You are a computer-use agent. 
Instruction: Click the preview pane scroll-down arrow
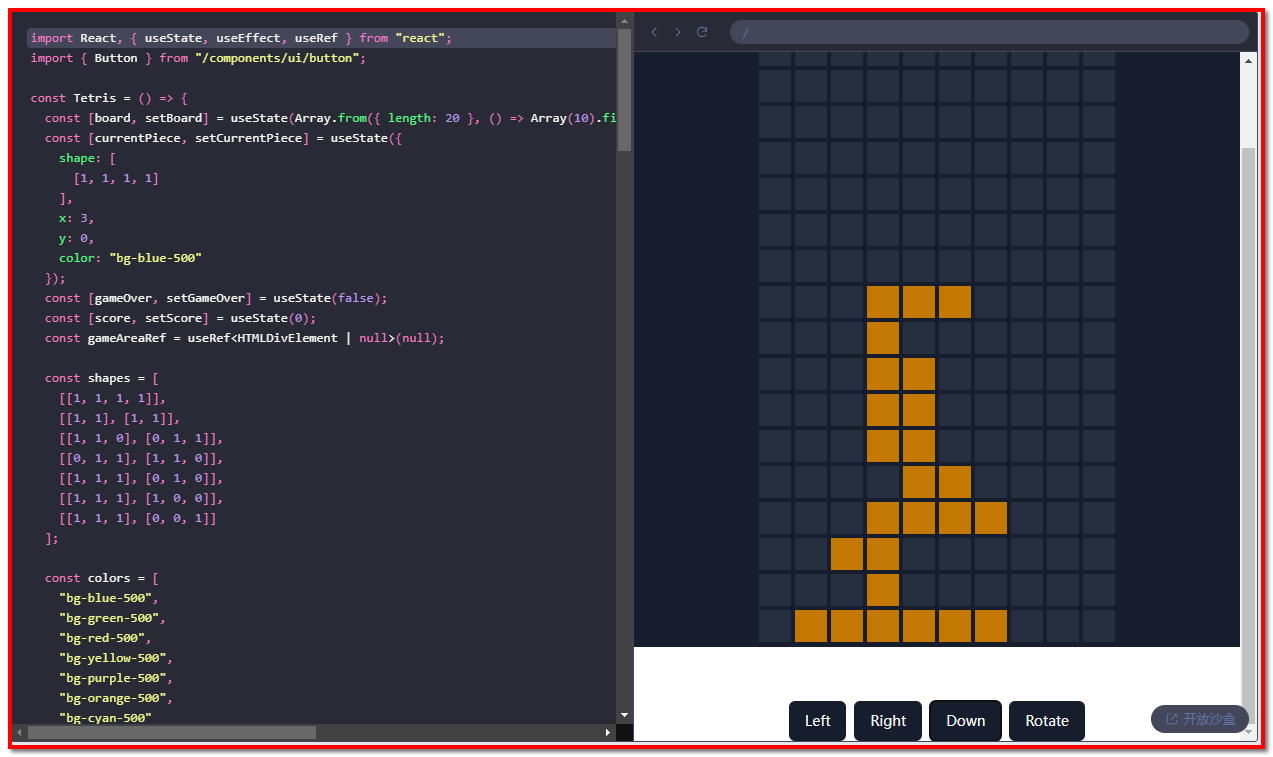pos(1248,732)
